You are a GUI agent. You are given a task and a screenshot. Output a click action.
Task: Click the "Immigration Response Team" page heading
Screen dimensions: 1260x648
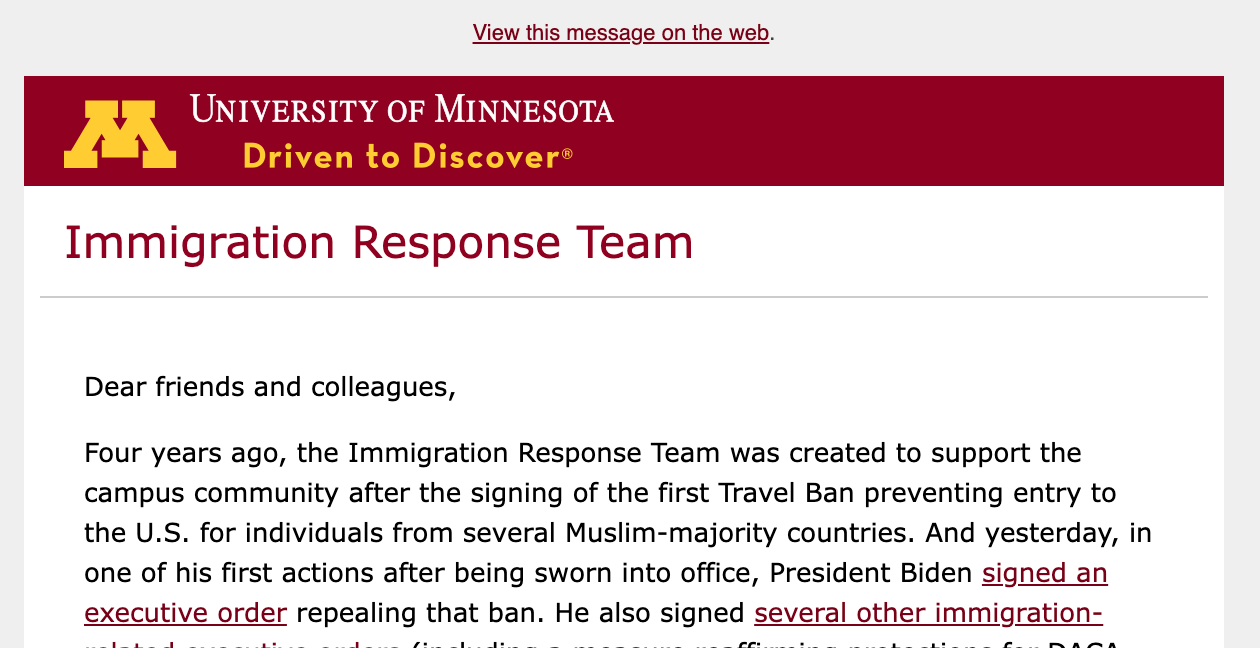coord(378,243)
